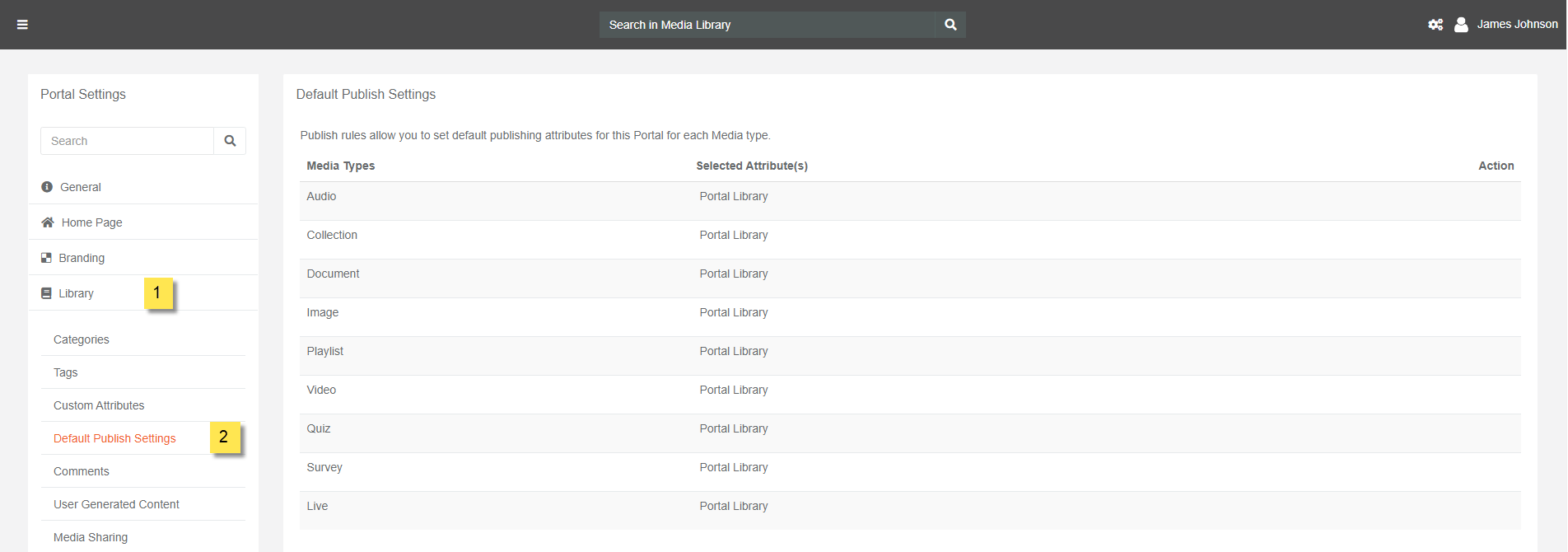This screenshot has width=1568, height=552.
Task: Open the Comments settings page
Action: click(82, 471)
